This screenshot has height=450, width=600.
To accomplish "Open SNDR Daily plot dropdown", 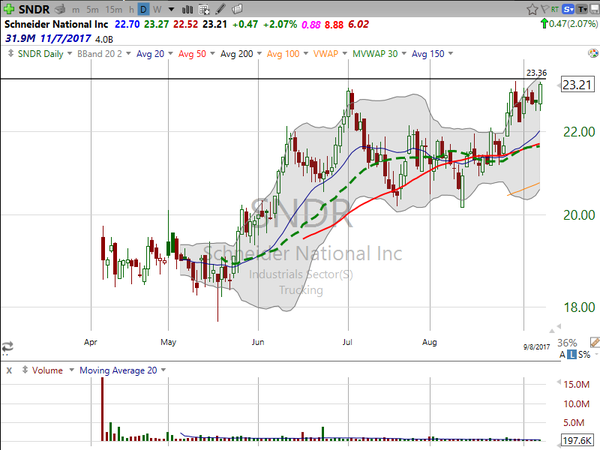I will 70,54.
